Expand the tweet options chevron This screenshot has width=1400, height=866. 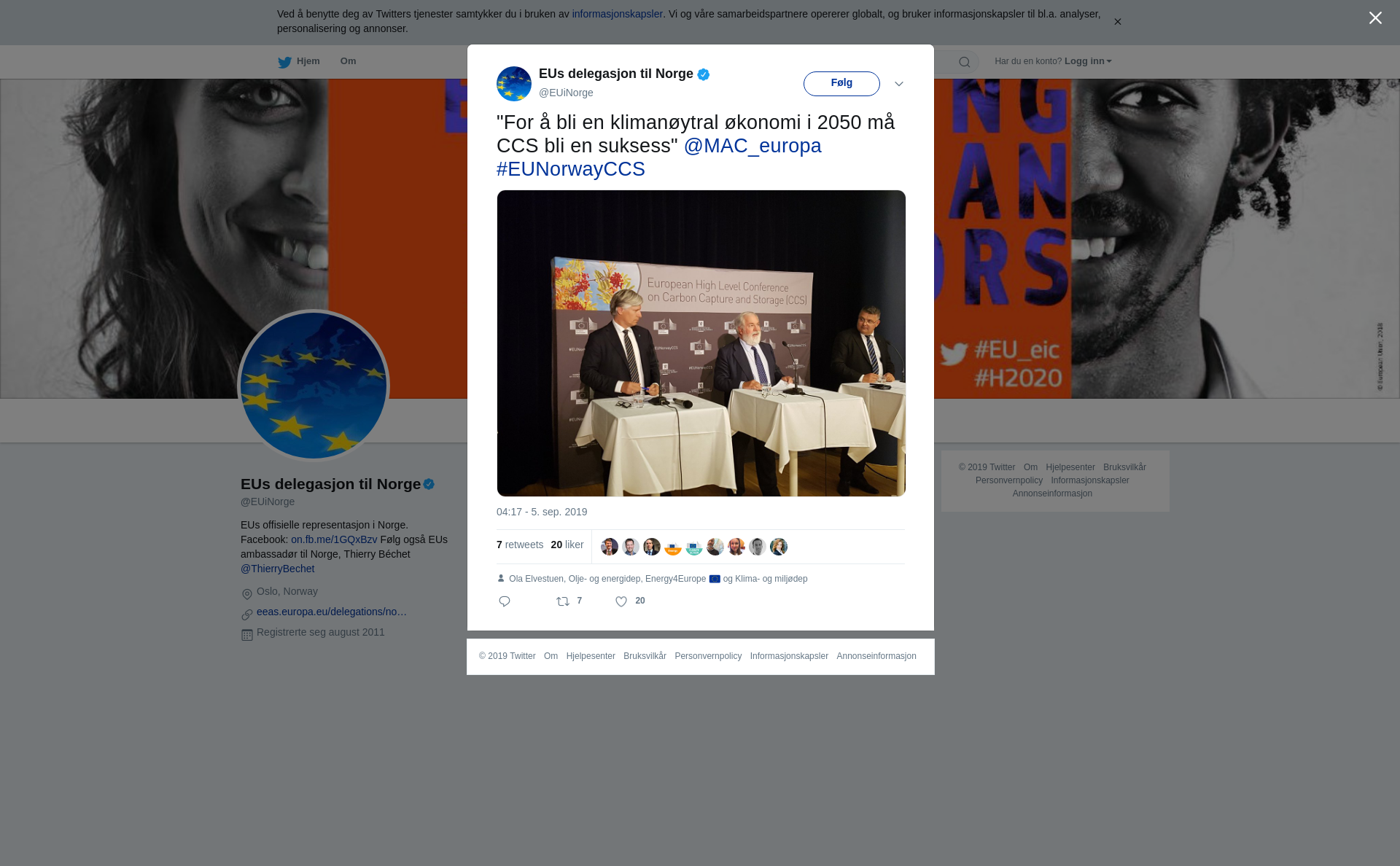point(899,84)
